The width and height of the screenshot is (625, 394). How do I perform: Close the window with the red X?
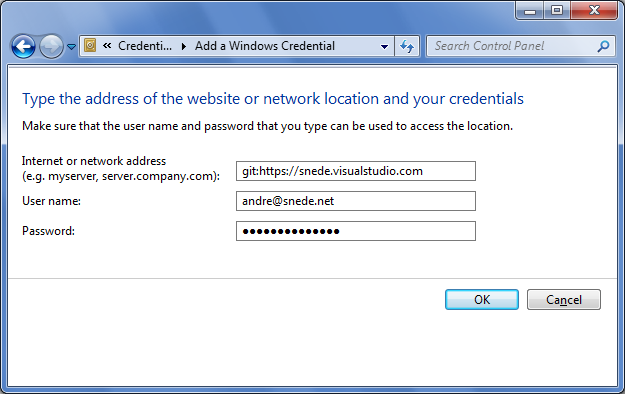tap(594, 10)
